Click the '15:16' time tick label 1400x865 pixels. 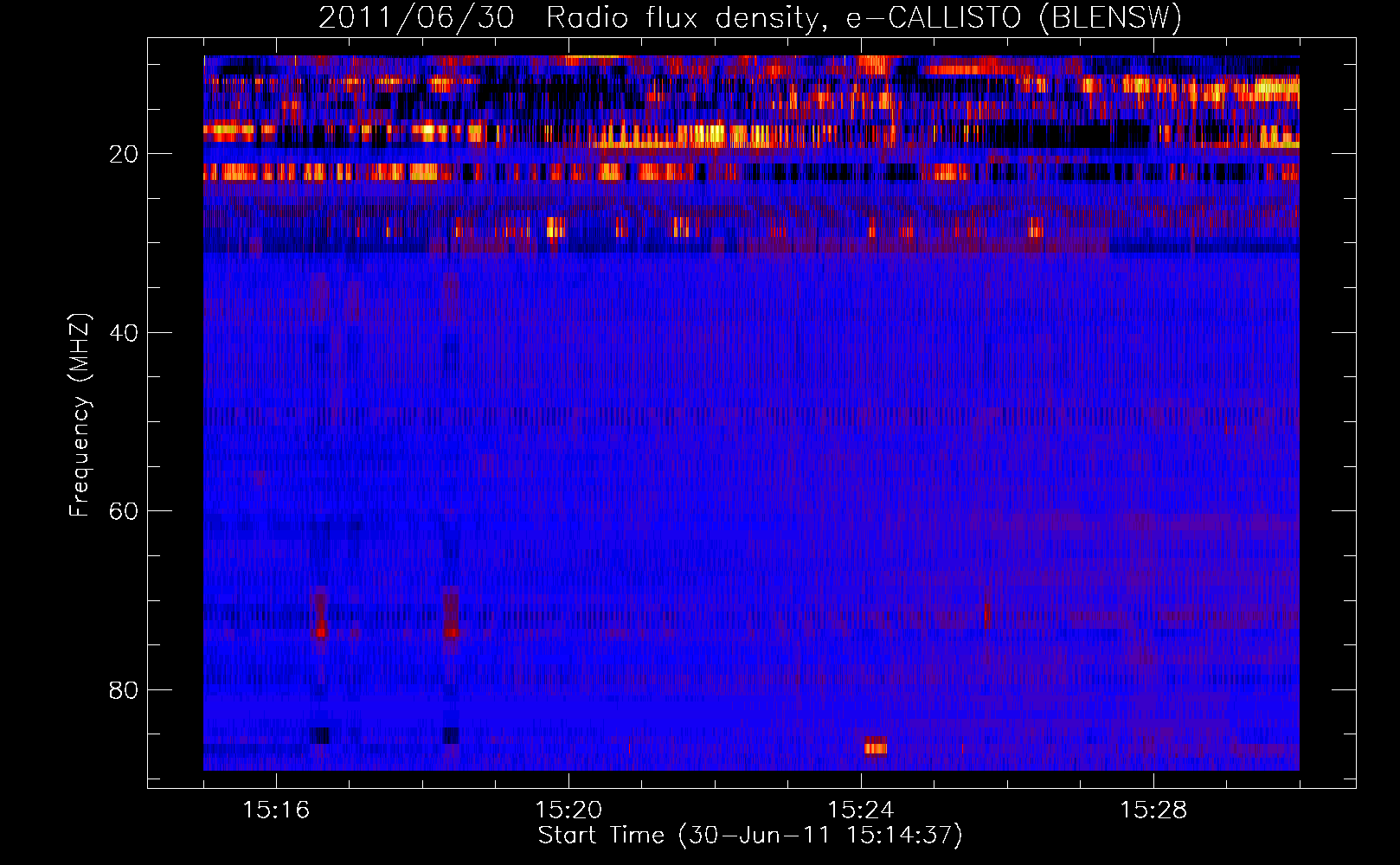276,811
